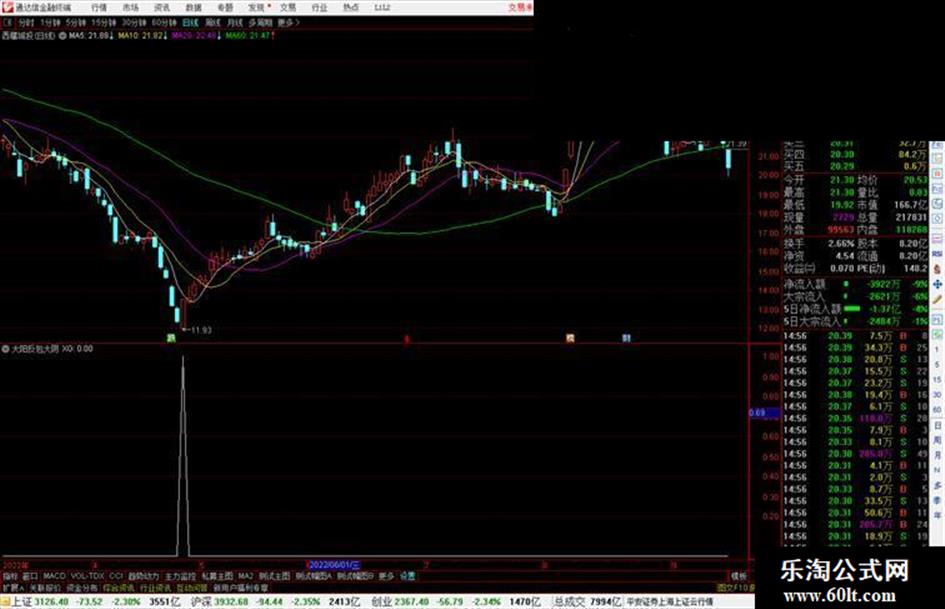Select the 指标 tab in the bottom bar
945x609 pixels.
[x=10, y=576]
